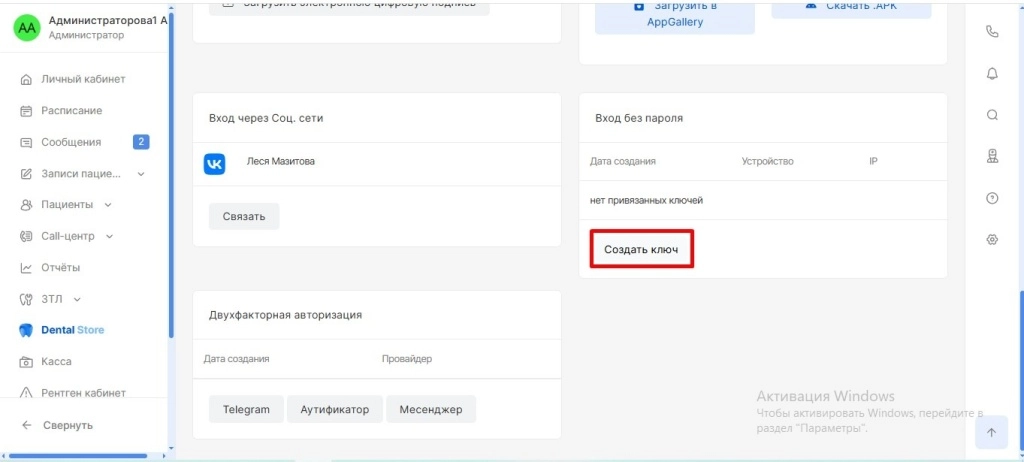Viewport: 1024px width, 462px height.
Task: Choose Telegram two-factor provider
Action: pos(246,410)
